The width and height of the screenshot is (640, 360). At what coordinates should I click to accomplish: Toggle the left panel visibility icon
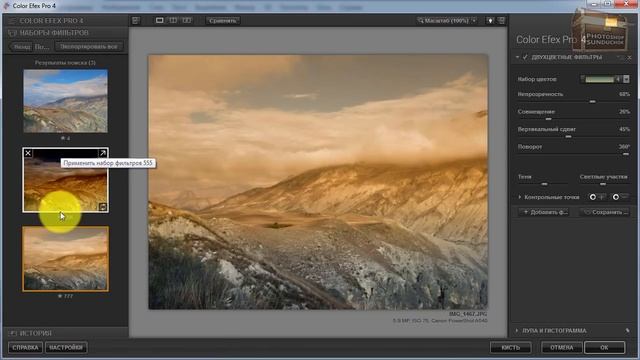pyautogui.click(x=136, y=20)
